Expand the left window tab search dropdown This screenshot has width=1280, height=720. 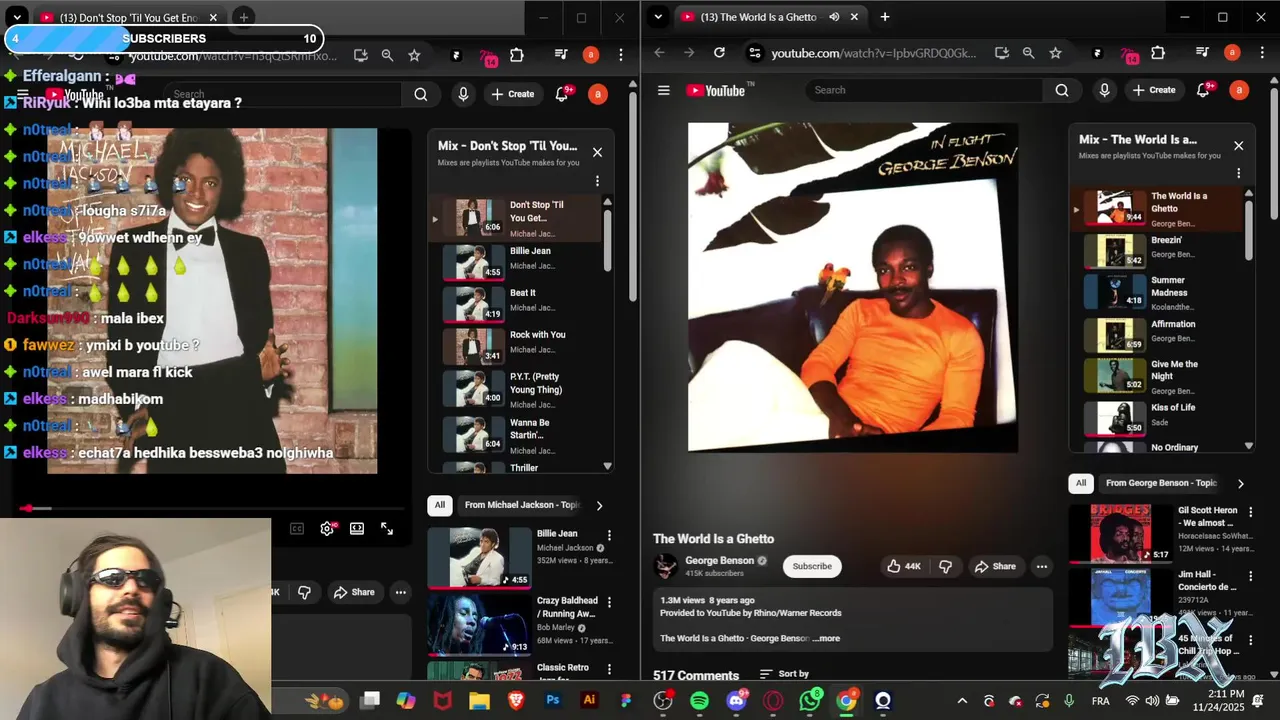17,17
